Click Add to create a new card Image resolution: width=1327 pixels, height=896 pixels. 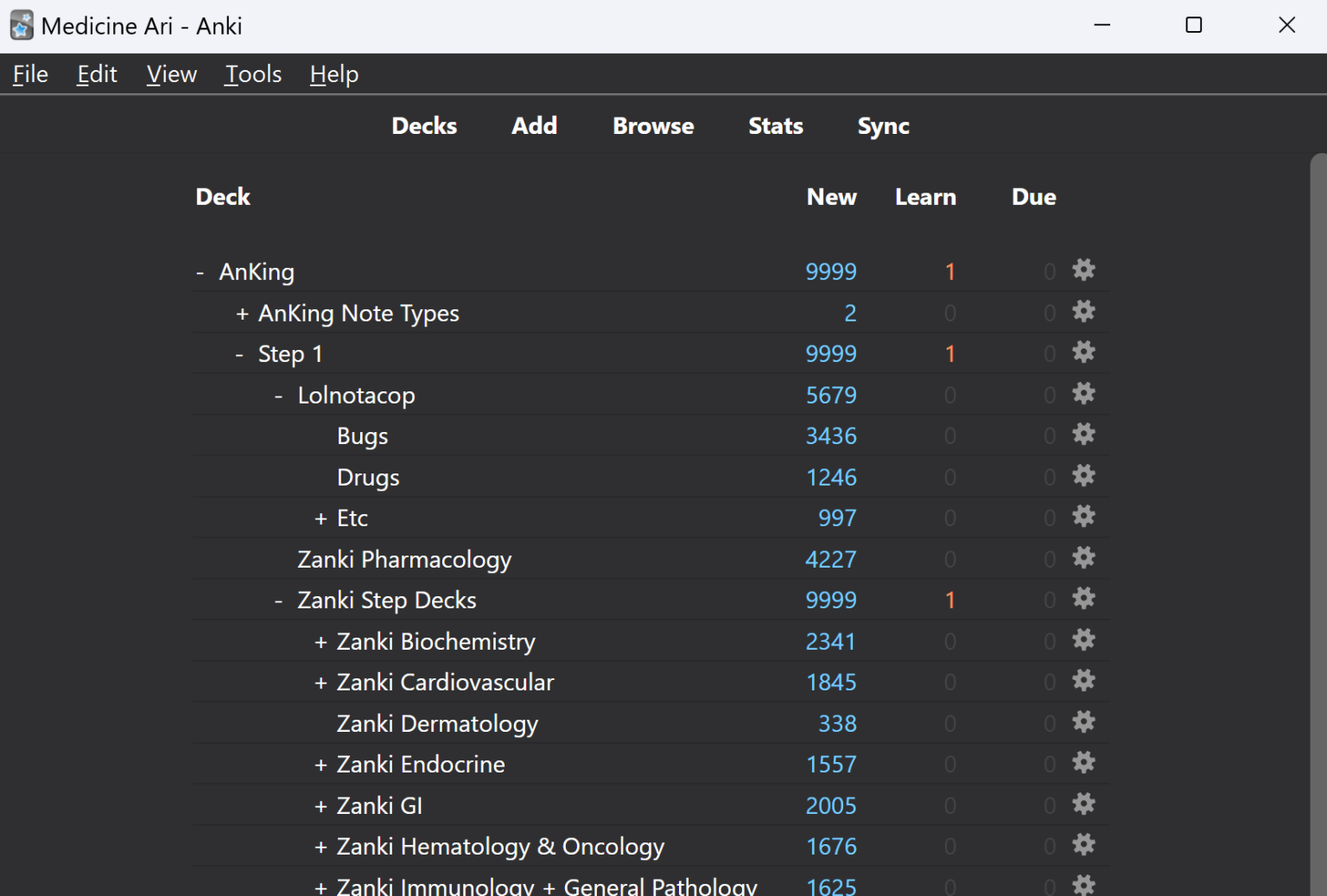click(x=534, y=126)
